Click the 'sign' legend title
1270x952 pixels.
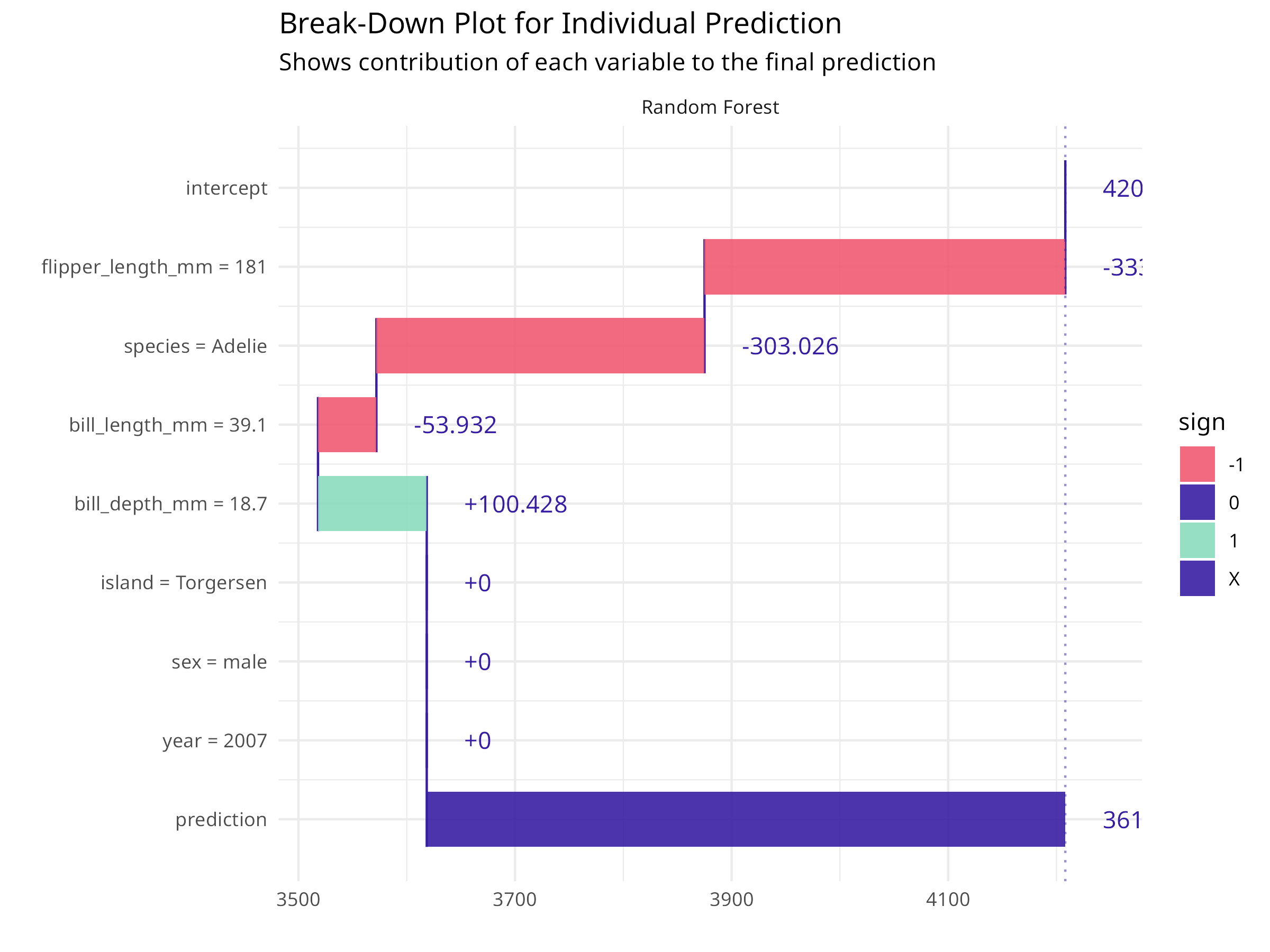[1202, 423]
